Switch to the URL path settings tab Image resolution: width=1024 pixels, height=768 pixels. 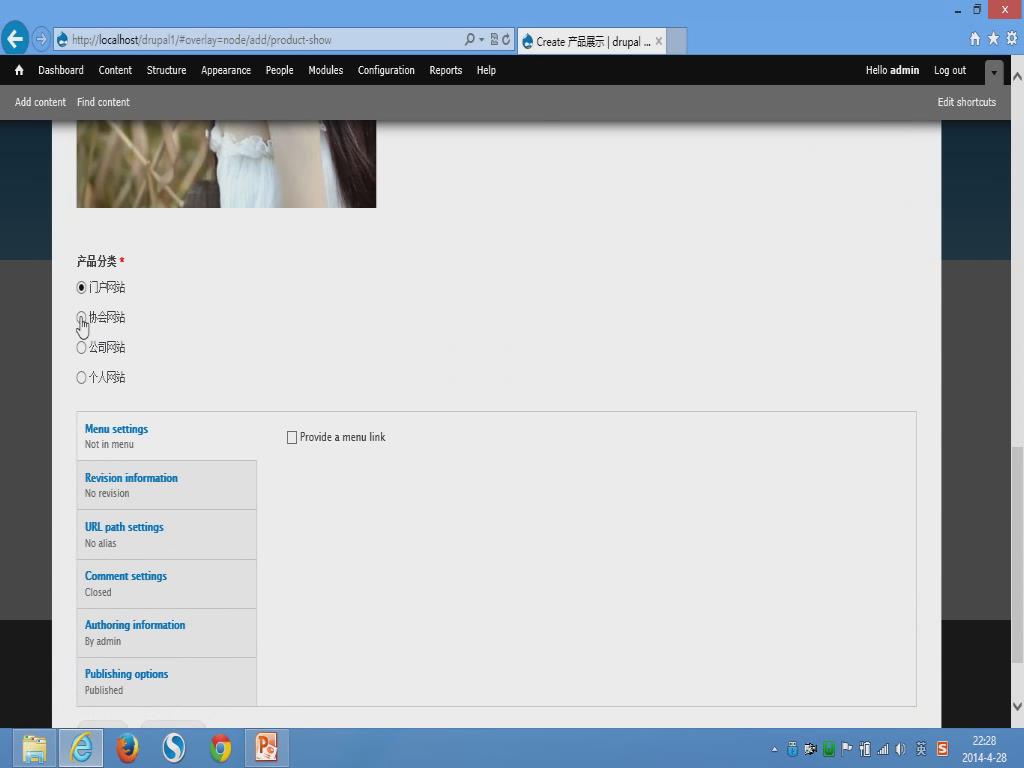(167, 535)
